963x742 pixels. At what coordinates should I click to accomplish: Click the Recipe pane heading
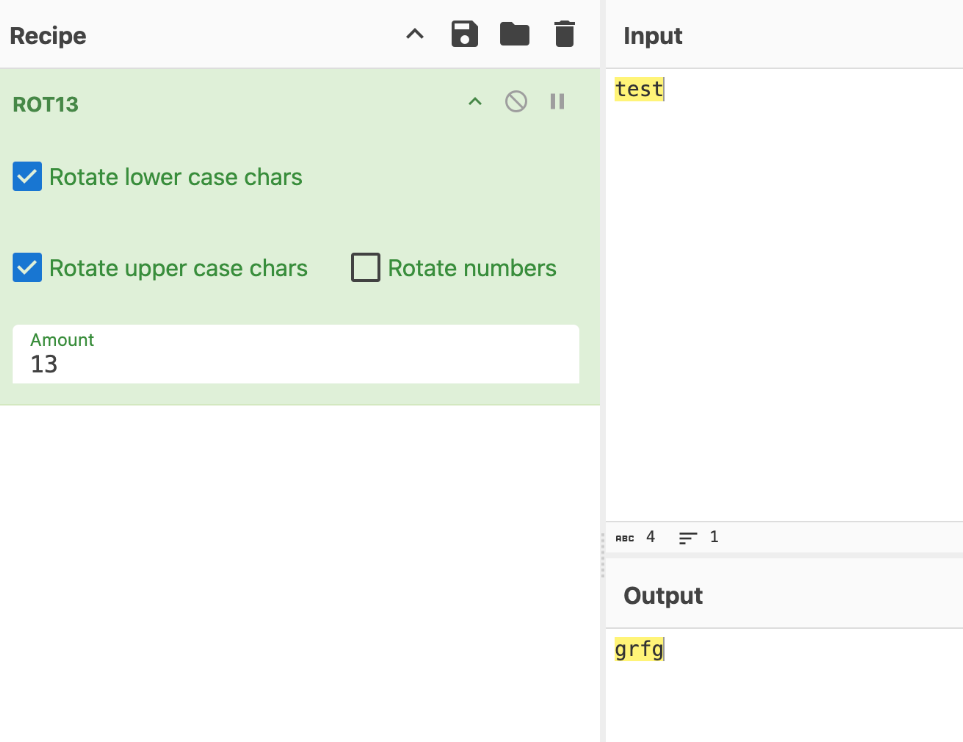pos(48,36)
